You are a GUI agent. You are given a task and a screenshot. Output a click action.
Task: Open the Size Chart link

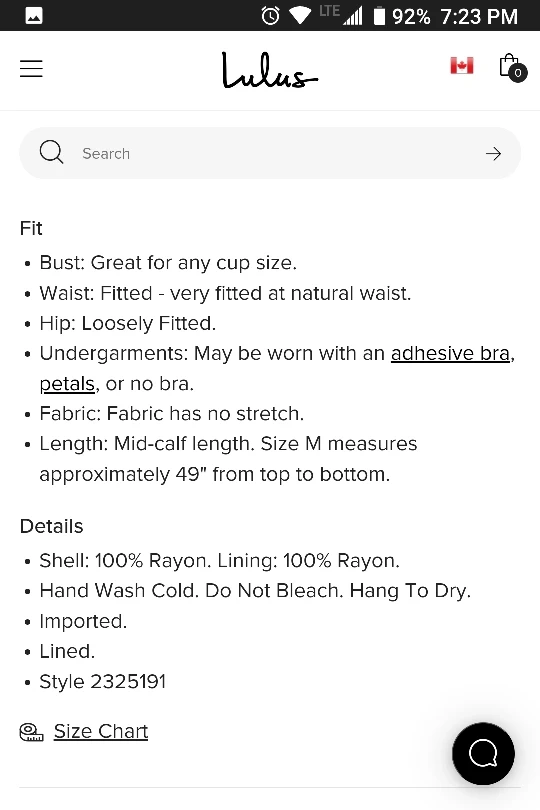point(101,731)
